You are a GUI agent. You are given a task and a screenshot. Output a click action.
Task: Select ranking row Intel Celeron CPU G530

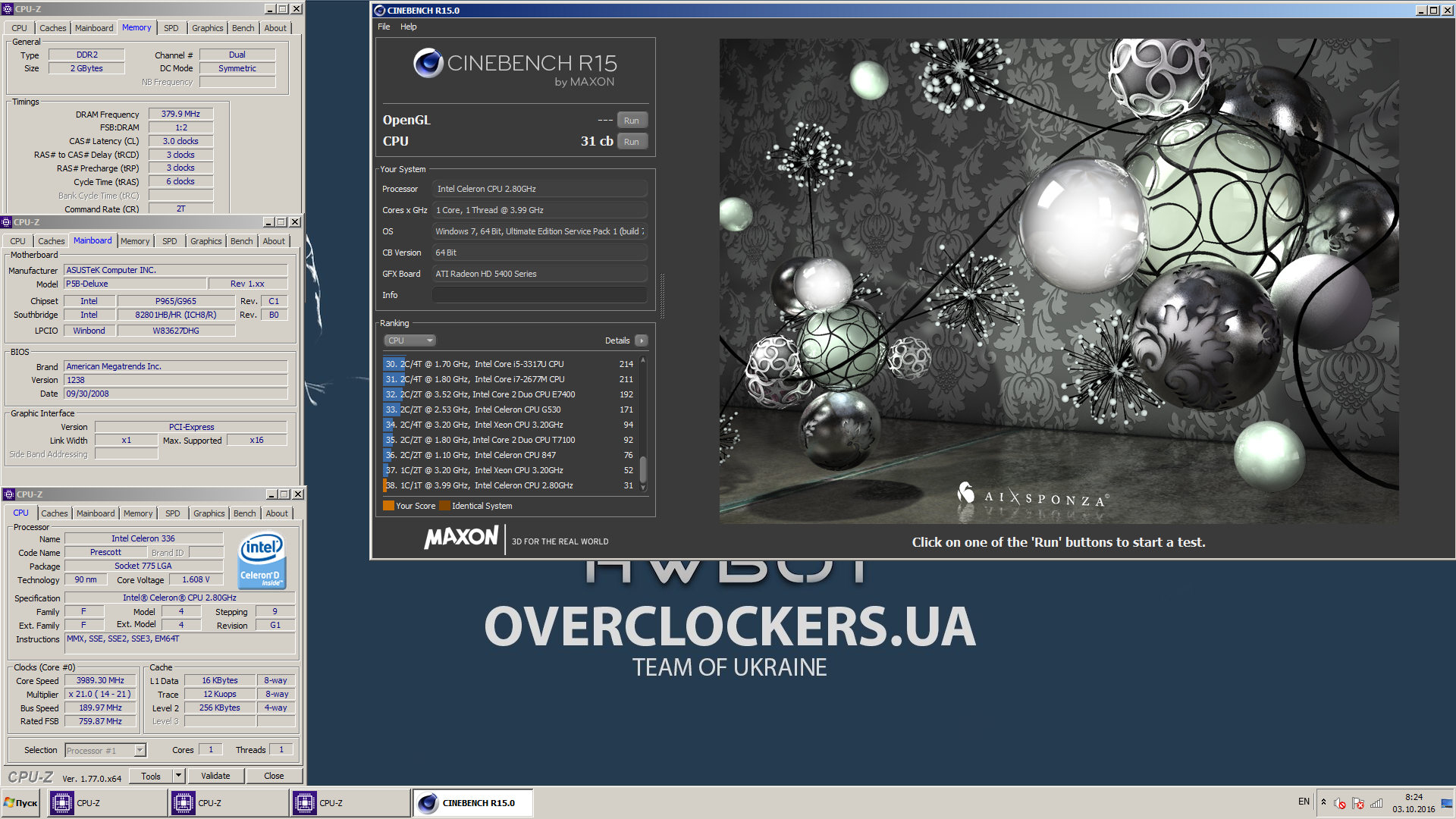pyautogui.click(x=509, y=409)
